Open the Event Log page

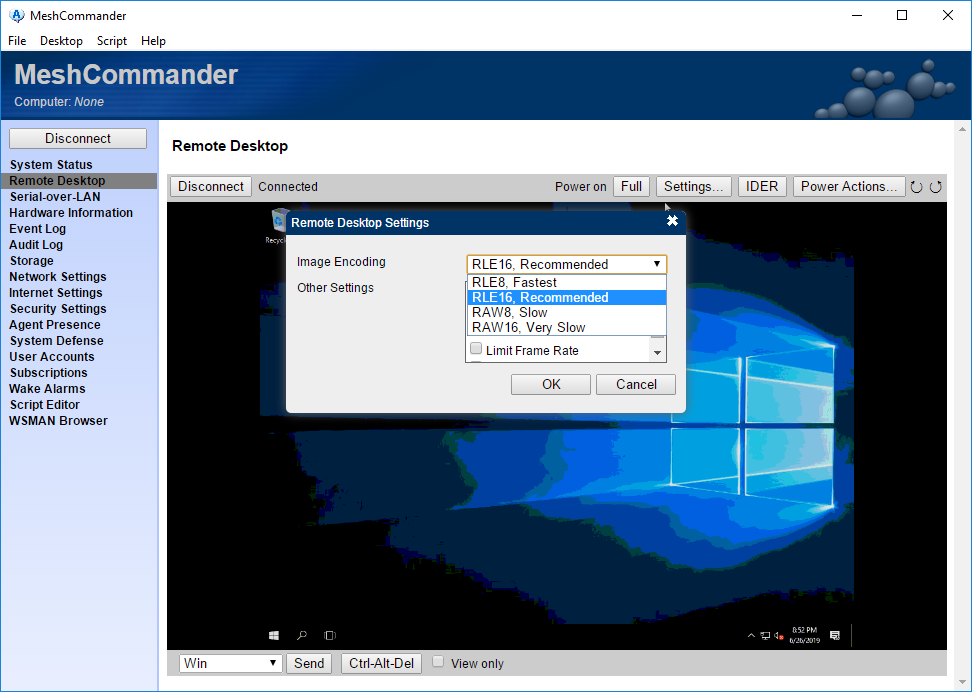click(x=37, y=229)
